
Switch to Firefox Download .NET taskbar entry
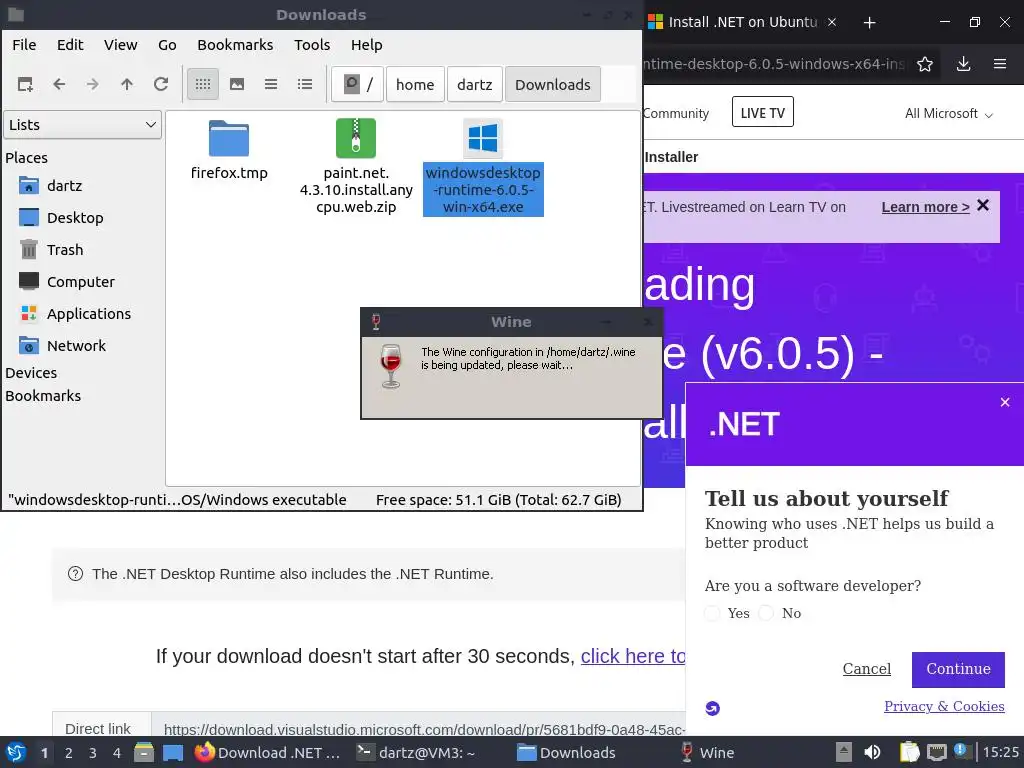(268, 753)
